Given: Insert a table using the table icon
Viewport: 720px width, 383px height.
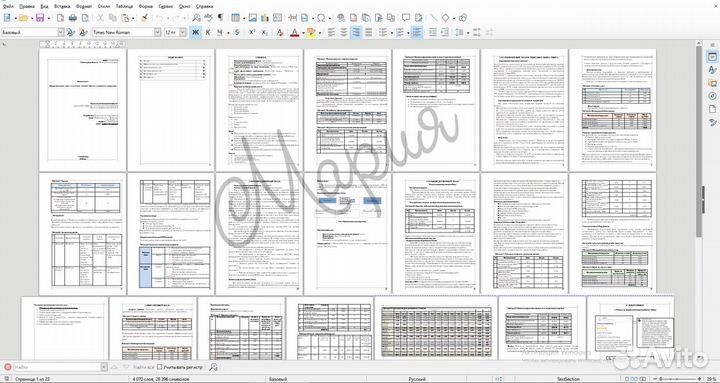Looking at the screenshot, I should [x=236, y=18].
